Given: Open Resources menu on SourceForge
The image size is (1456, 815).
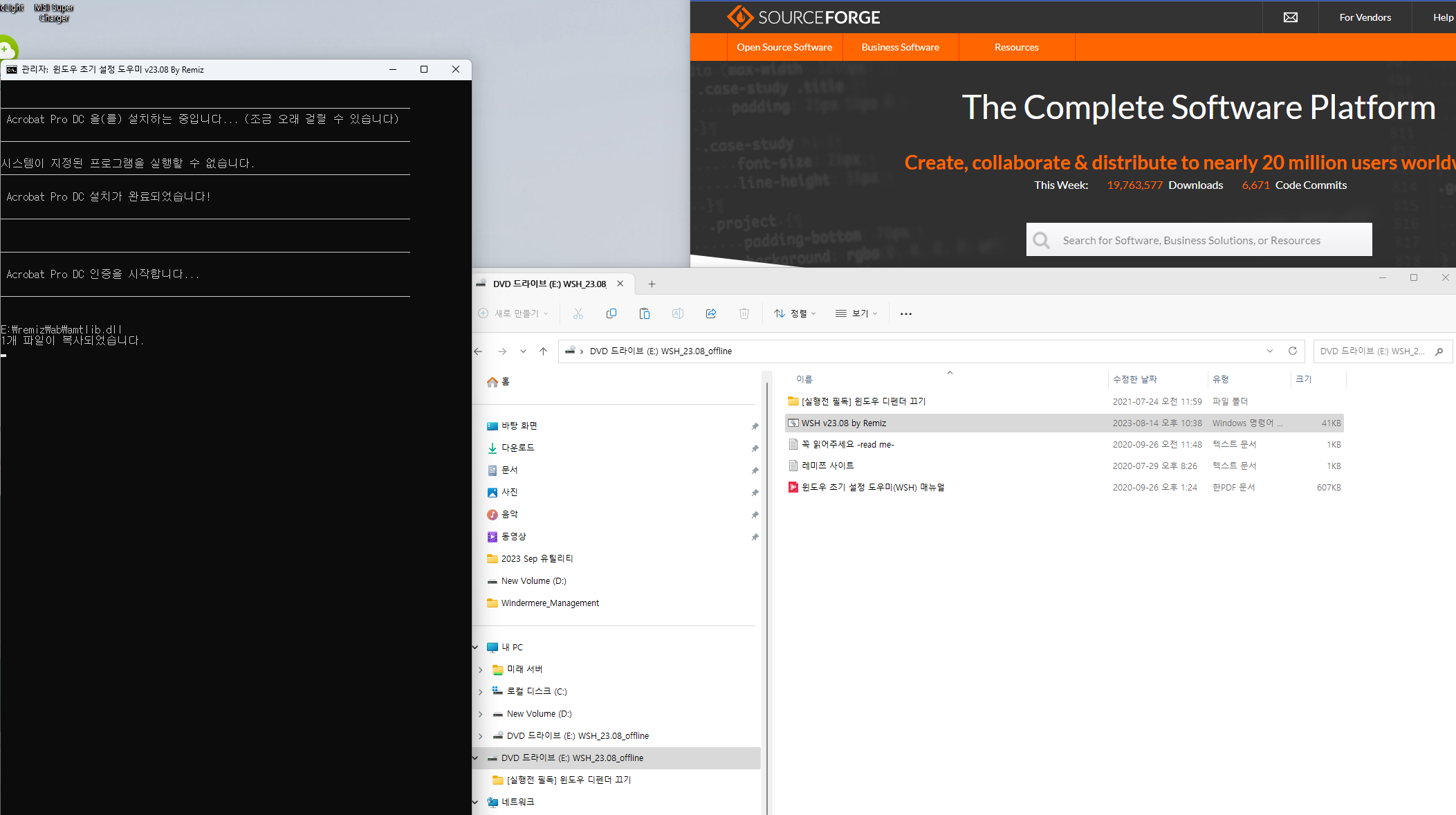Looking at the screenshot, I should [1017, 47].
